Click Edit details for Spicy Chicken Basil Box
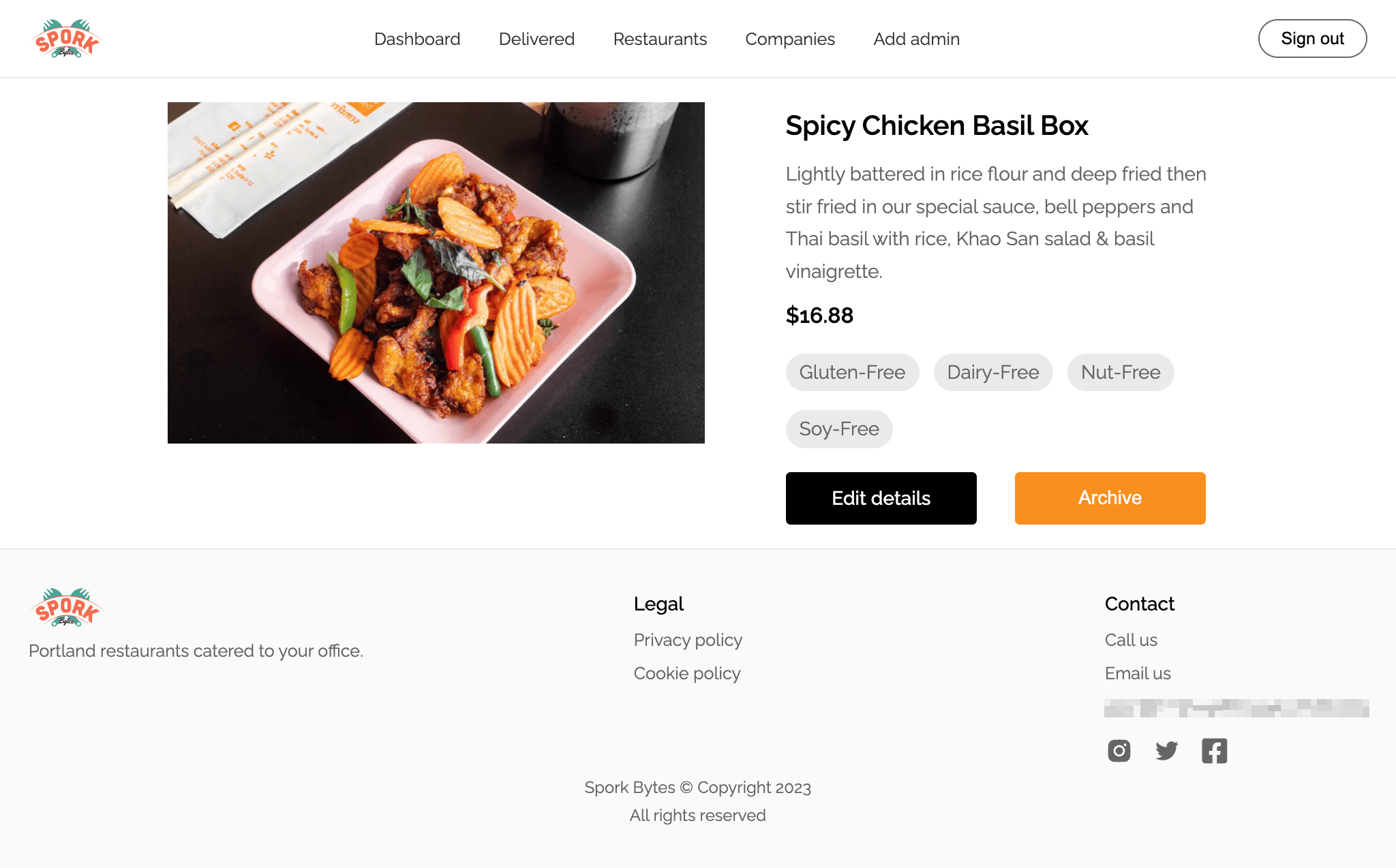The image size is (1396, 868). point(881,498)
